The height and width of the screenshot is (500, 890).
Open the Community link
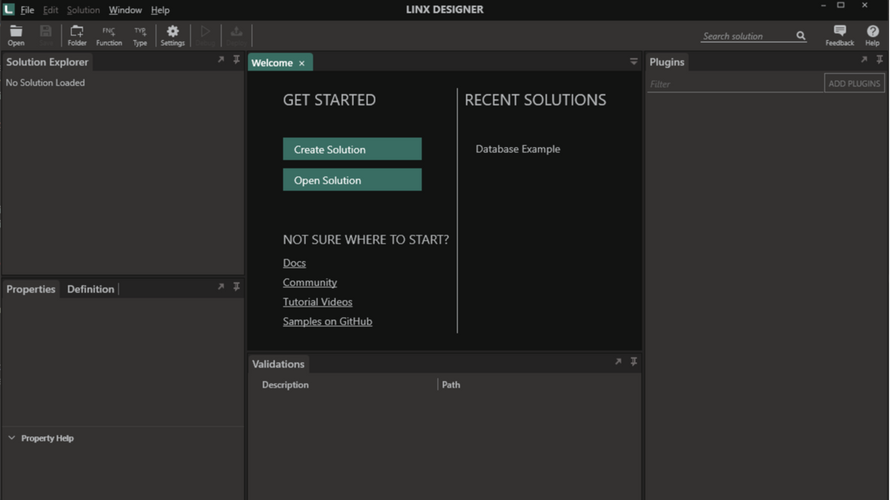point(310,282)
